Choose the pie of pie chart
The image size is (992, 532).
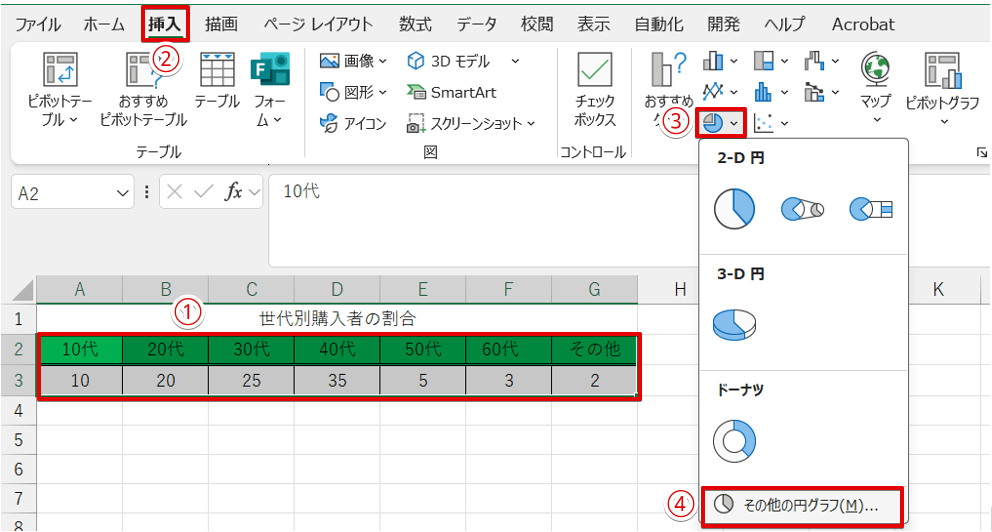point(802,209)
